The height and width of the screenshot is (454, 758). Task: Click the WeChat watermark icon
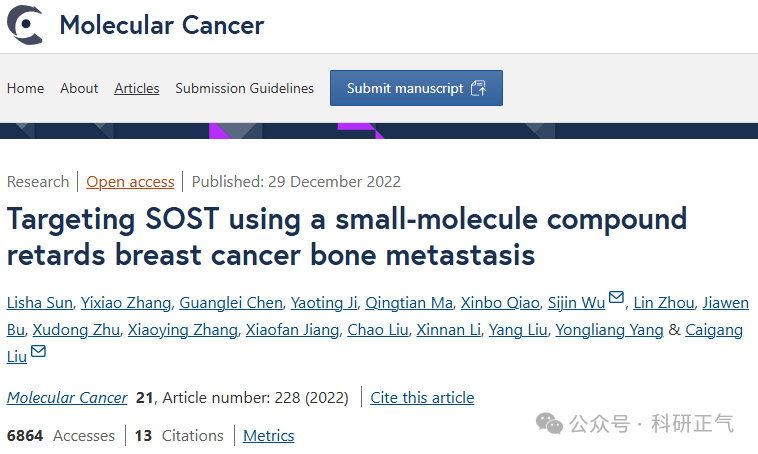pos(549,424)
